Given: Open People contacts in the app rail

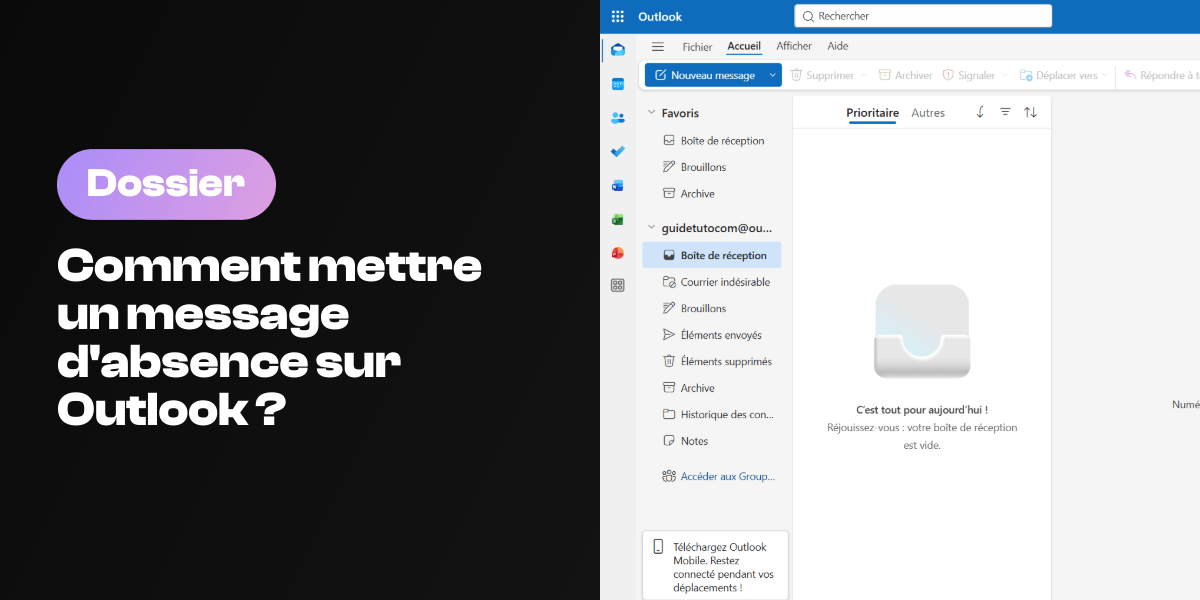Looking at the screenshot, I should pyautogui.click(x=618, y=118).
